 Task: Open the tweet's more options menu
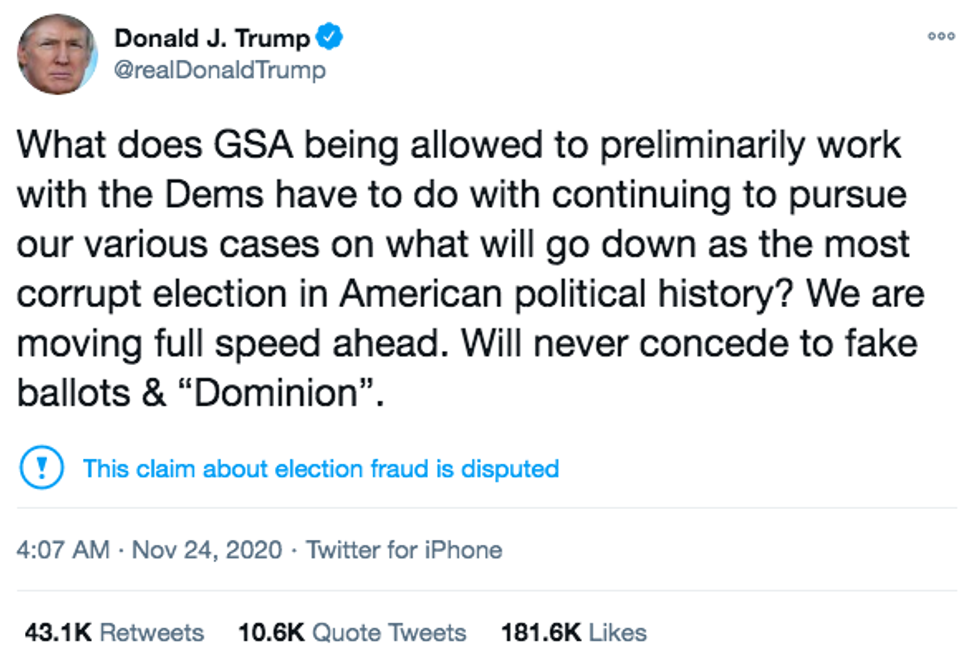941,36
